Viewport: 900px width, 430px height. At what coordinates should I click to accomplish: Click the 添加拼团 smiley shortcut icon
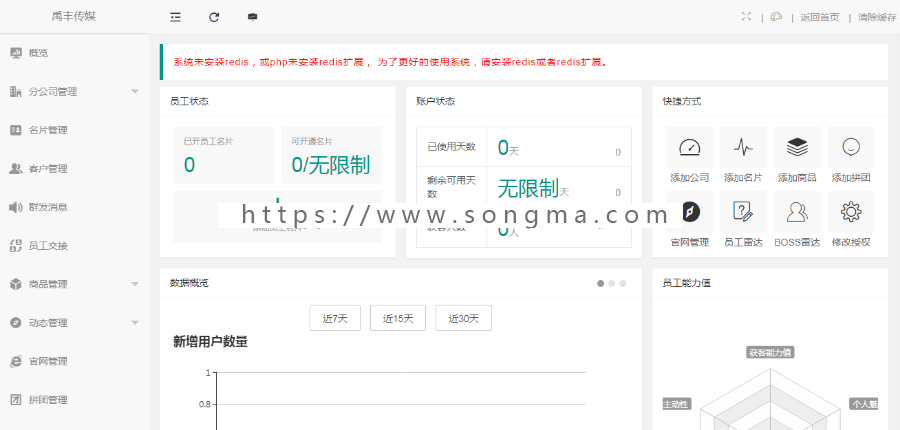[x=851, y=148]
